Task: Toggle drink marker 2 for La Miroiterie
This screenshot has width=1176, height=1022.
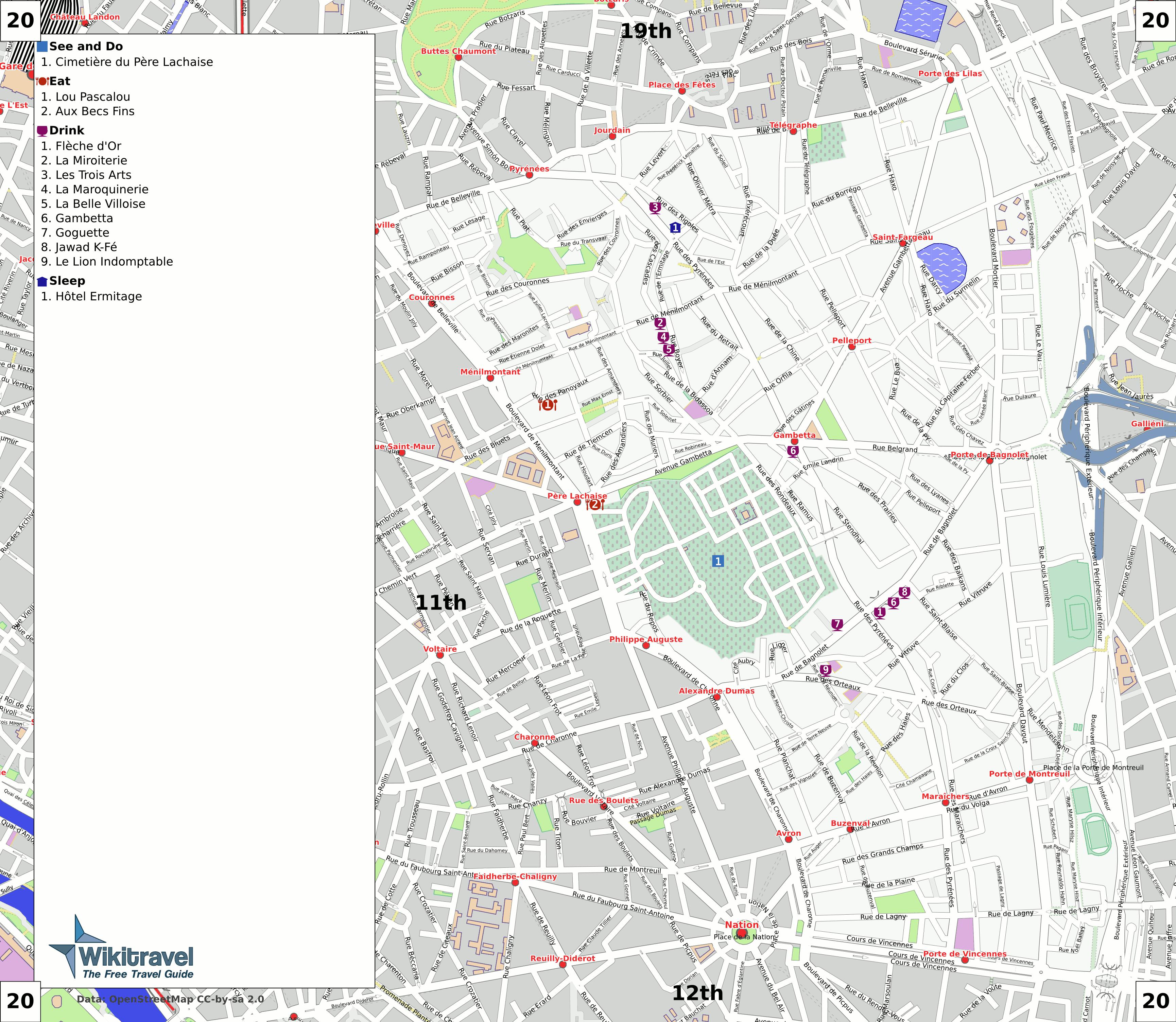Action: point(660,322)
